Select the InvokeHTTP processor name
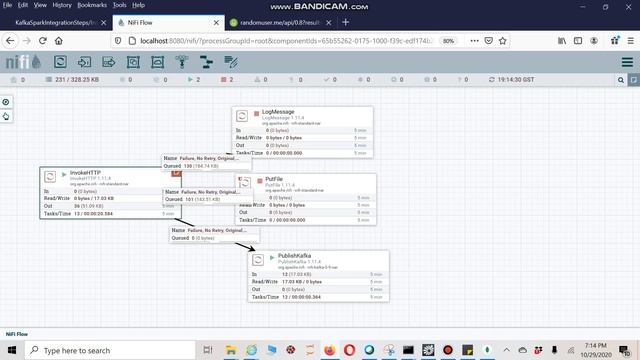Image resolution: width=640 pixels, height=360 pixels. [x=85, y=173]
